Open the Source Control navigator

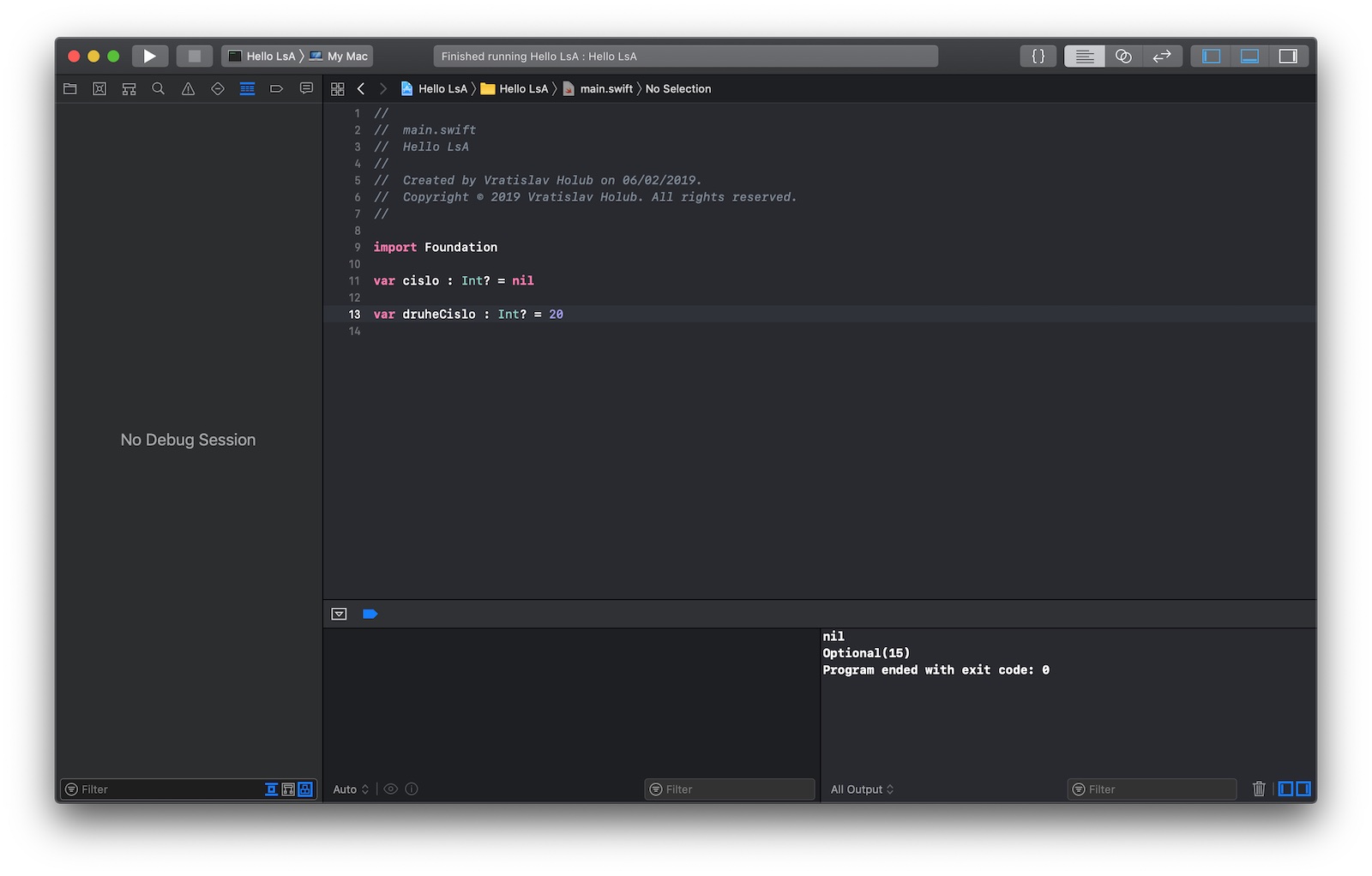99,89
